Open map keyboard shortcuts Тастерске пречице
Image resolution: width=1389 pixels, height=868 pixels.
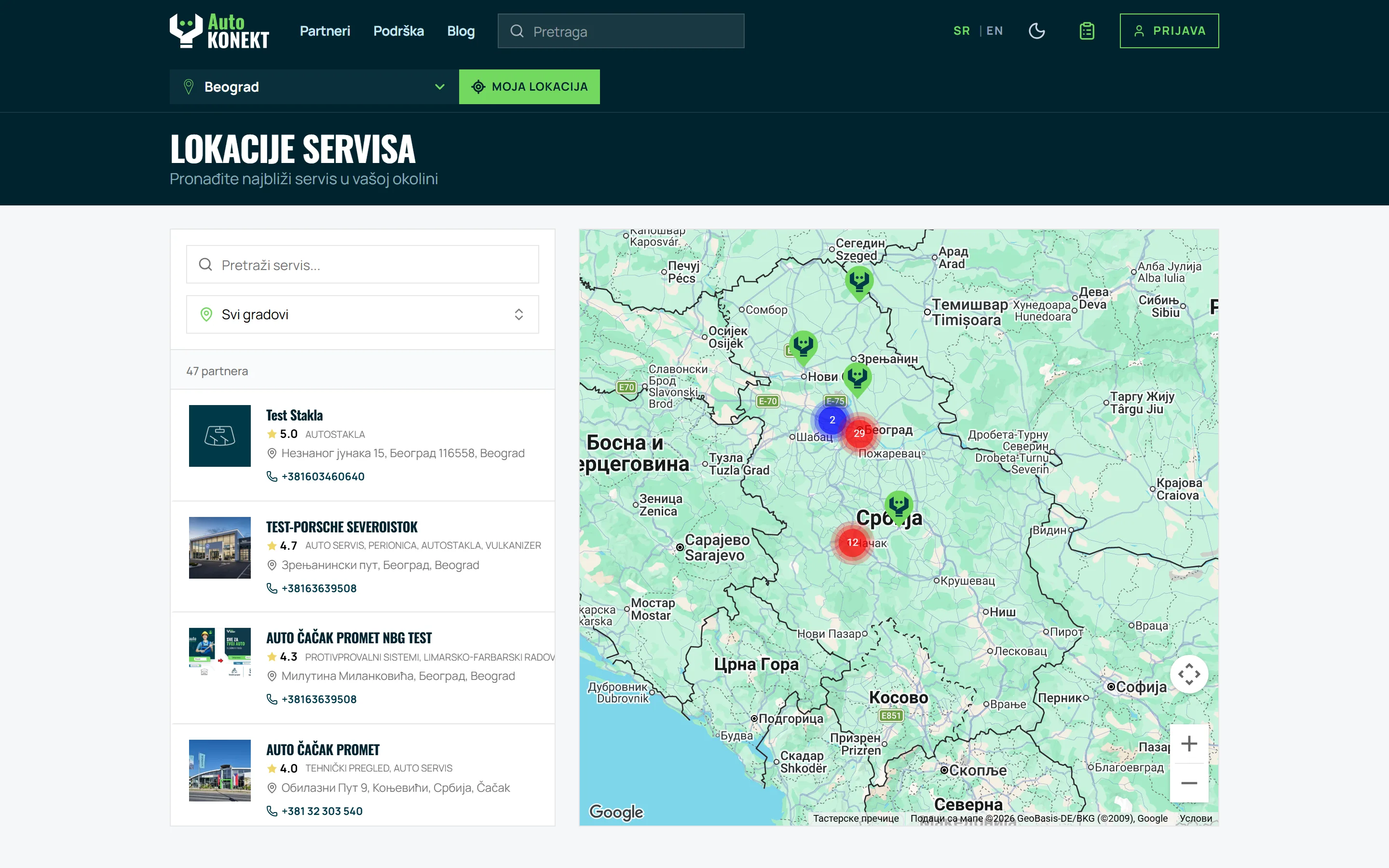coord(856,819)
